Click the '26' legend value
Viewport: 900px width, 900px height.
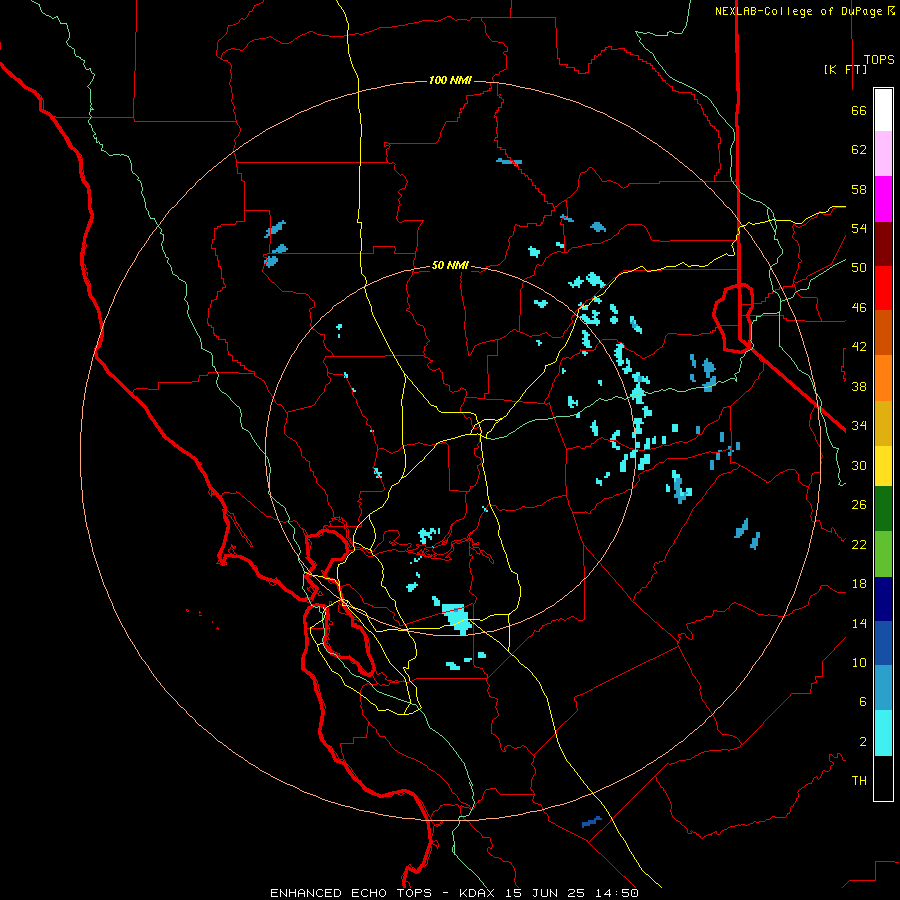pos(859,505)
